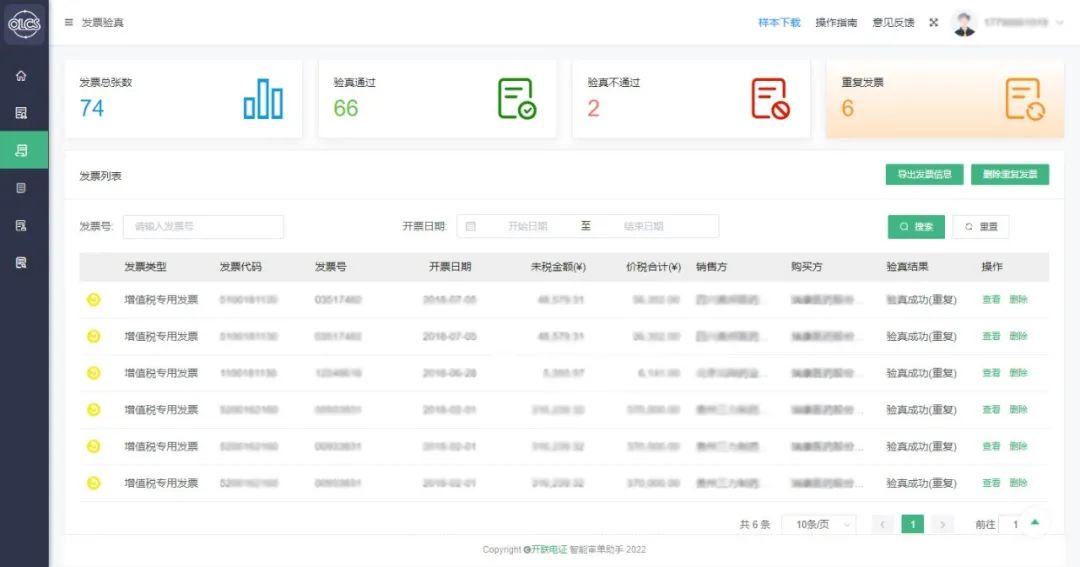Click 查看 on the first invoice row
Screen dimensions: 1080x567
tap(990, 299)
